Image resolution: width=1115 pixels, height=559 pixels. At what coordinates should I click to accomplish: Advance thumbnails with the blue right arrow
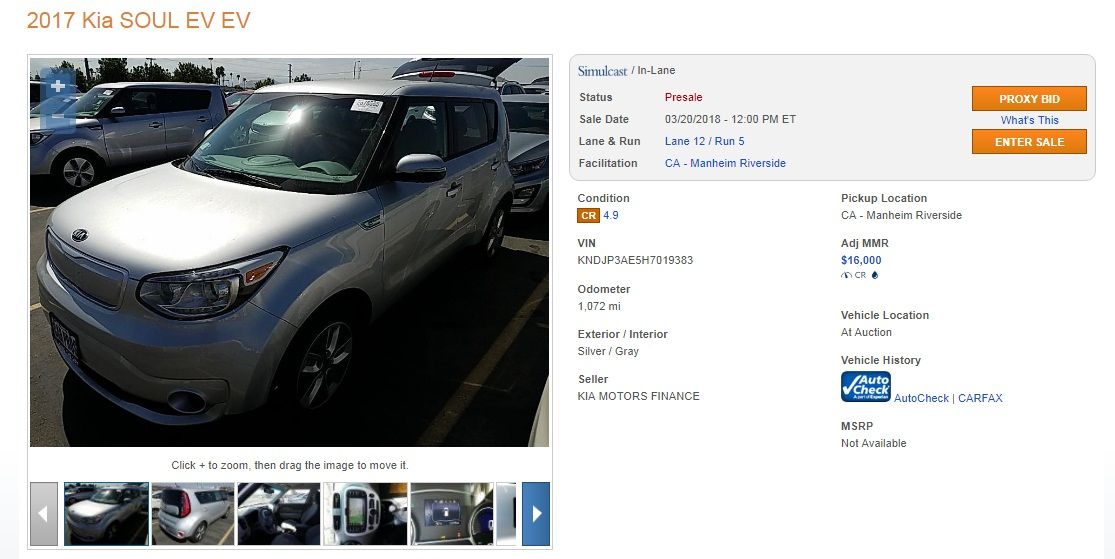pos(536,514)
